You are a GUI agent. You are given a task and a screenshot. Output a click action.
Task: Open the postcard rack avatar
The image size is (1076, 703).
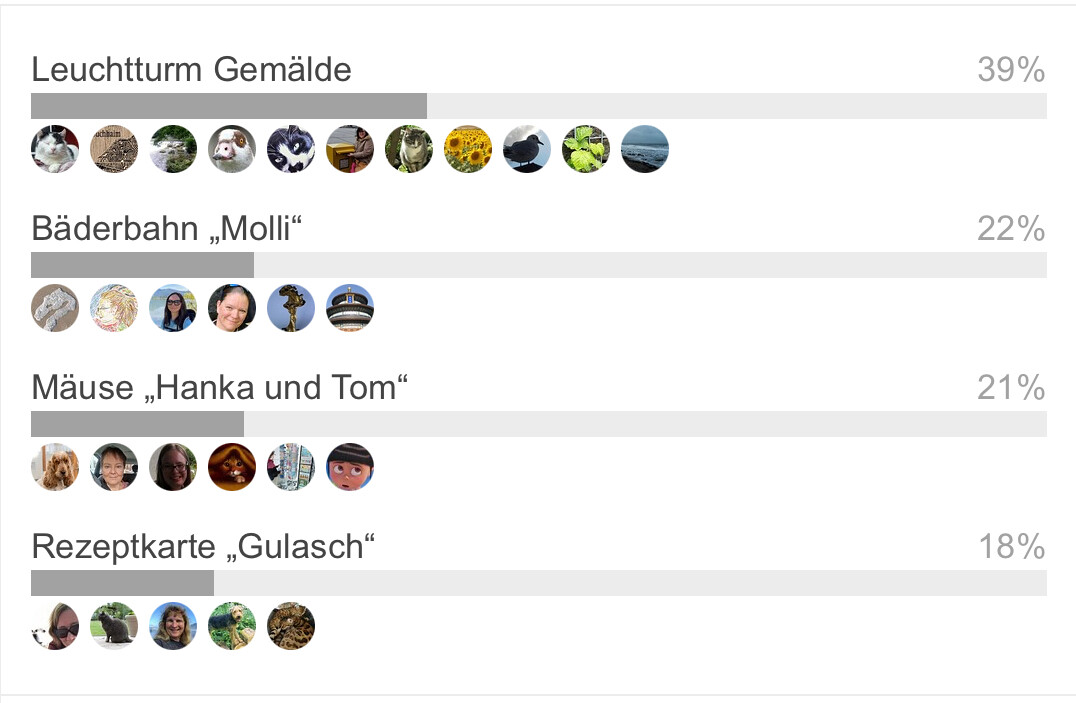pos(291,467)
